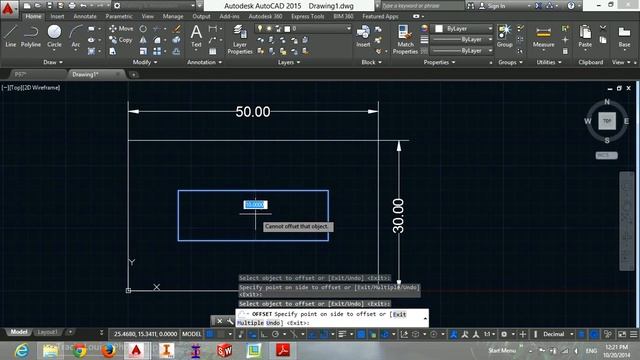Click the Erase tool icon

(x=176, y=29)
